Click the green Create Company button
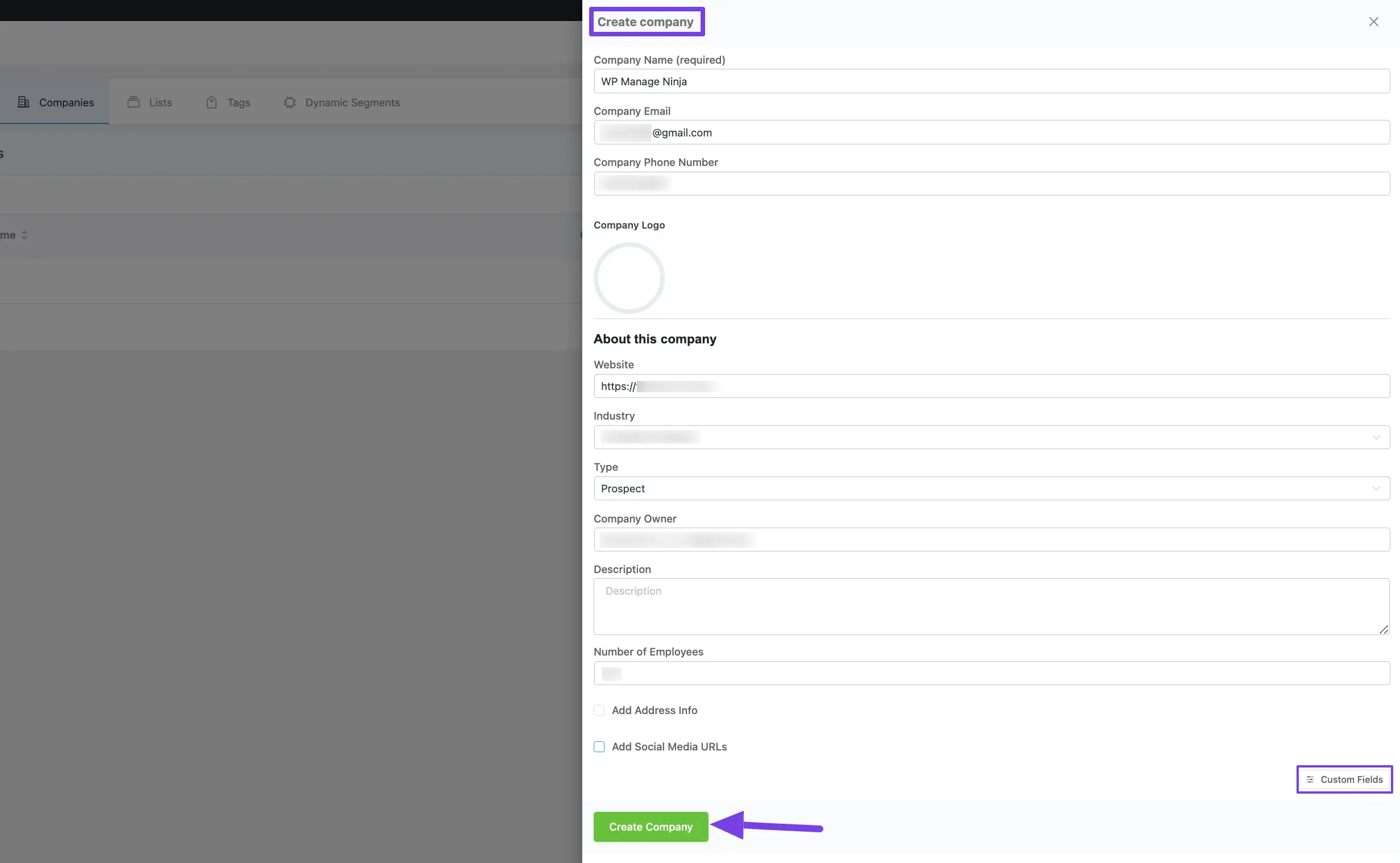Image resolution: width=1400 pixels, height=863 pixels. click(651, 827)
